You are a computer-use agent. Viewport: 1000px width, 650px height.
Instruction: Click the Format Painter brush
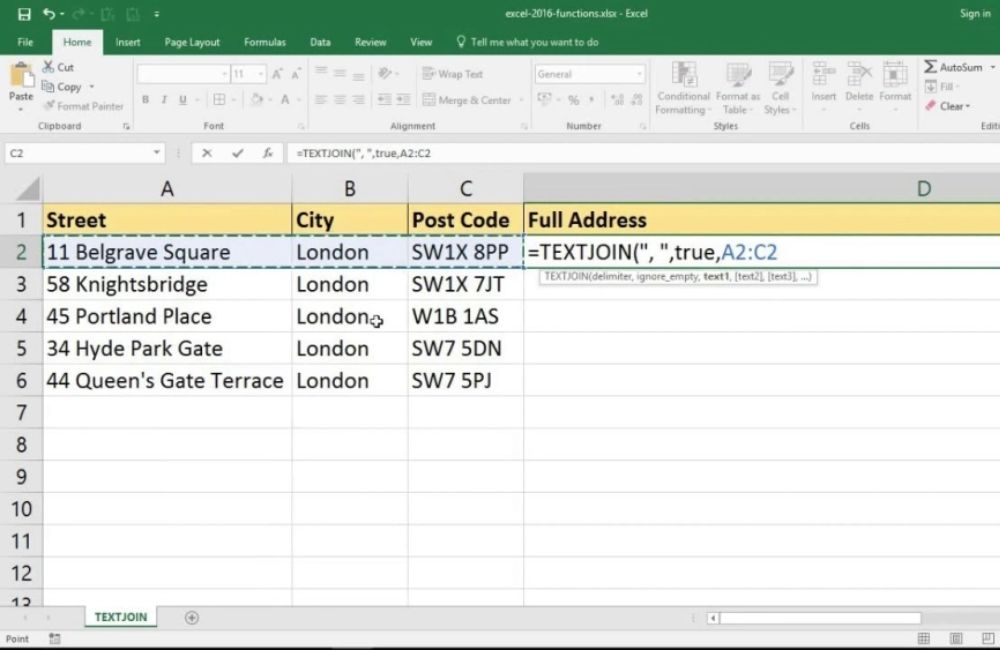(50, 106)
